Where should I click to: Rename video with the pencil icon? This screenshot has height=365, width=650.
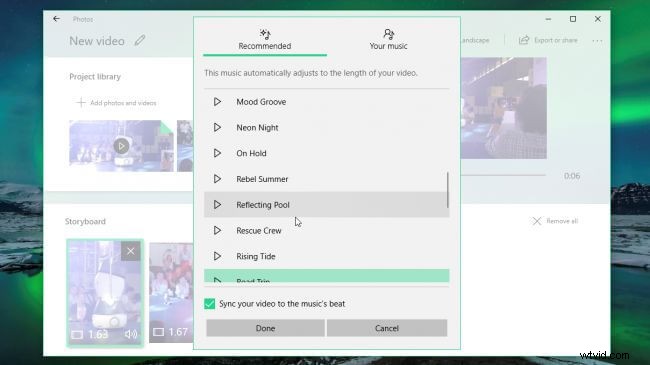point(140,41)
